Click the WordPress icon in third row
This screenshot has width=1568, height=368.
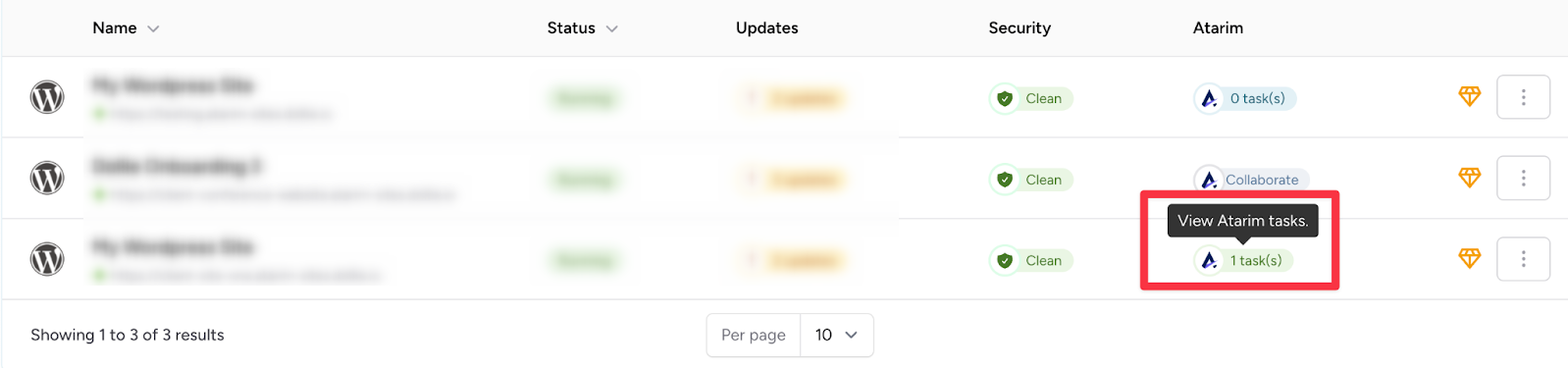point(47,259)
